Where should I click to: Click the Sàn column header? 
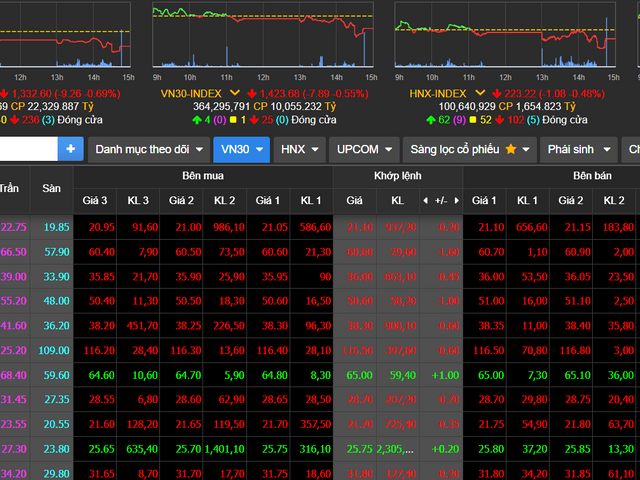tap(51, 188)
